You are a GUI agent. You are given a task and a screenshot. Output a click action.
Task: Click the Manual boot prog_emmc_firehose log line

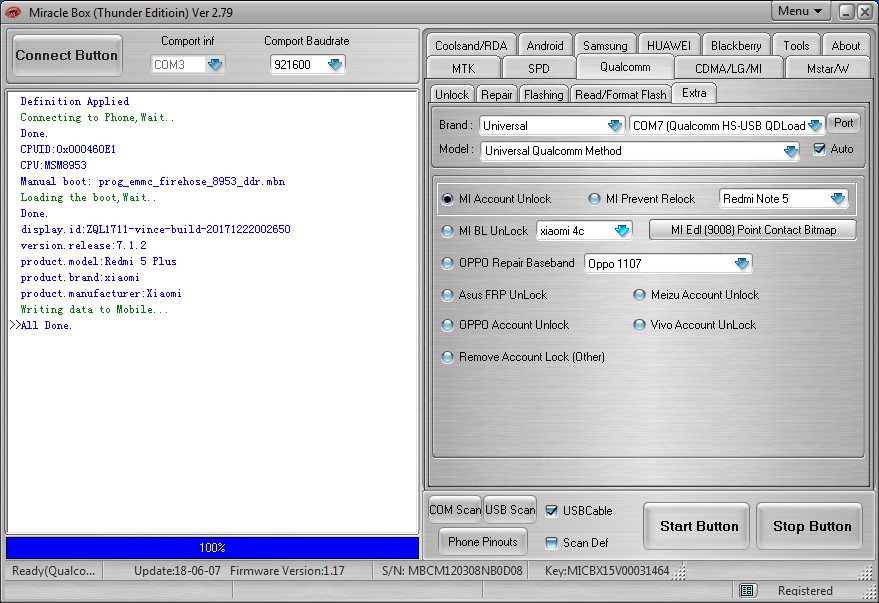point(152,182)
